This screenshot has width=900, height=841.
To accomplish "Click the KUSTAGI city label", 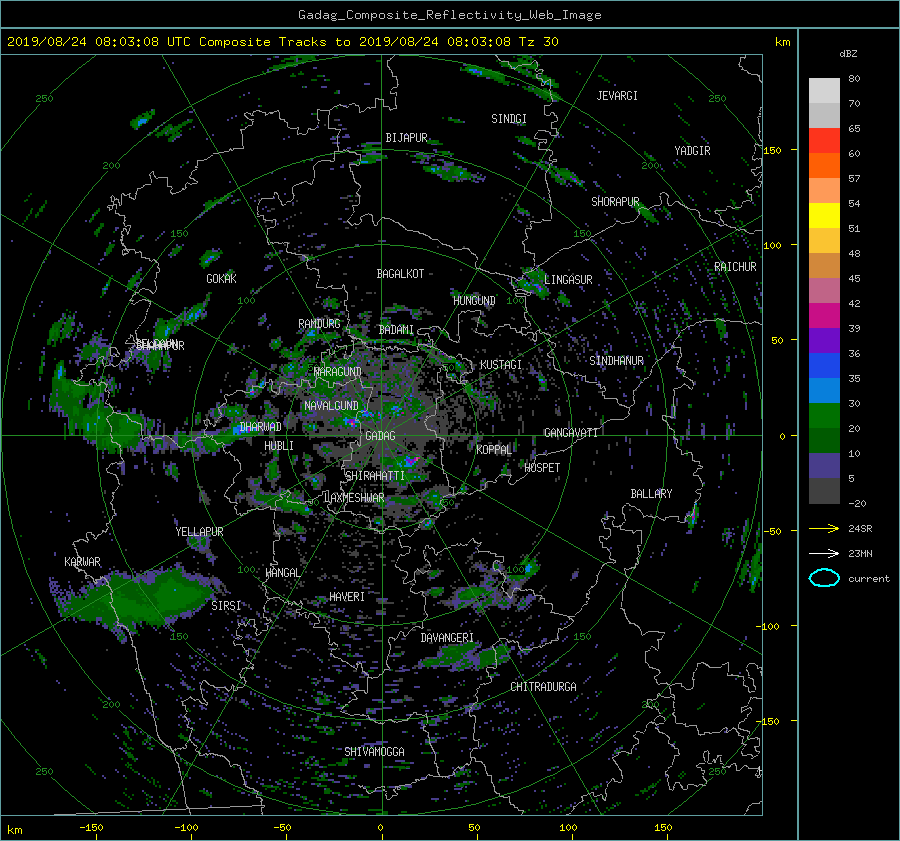I will coord(501,365).
